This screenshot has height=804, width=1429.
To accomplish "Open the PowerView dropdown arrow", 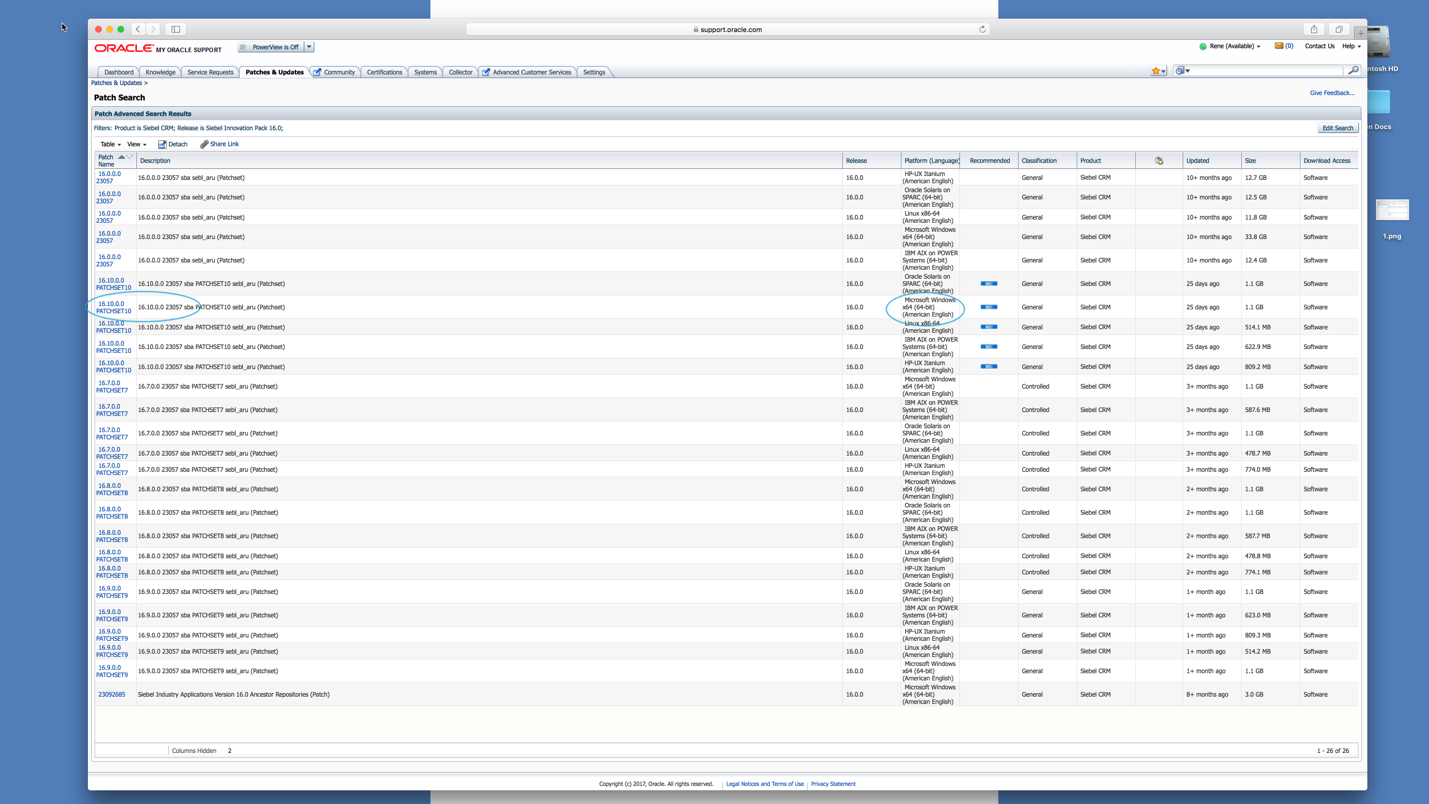I will [x=309, y=47].
